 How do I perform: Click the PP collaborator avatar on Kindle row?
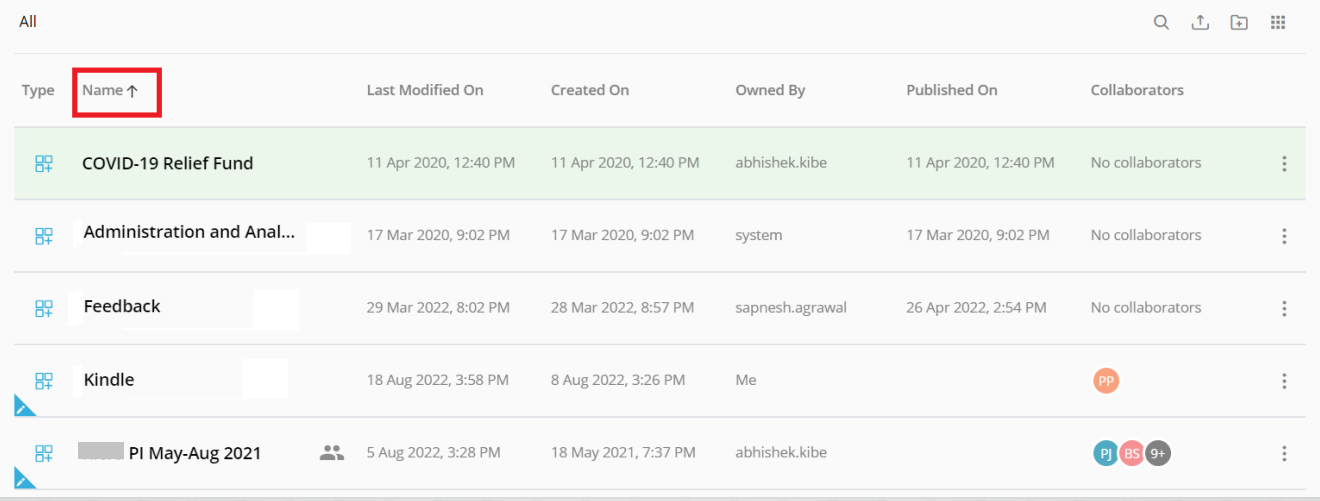(x=1105, y=381)
